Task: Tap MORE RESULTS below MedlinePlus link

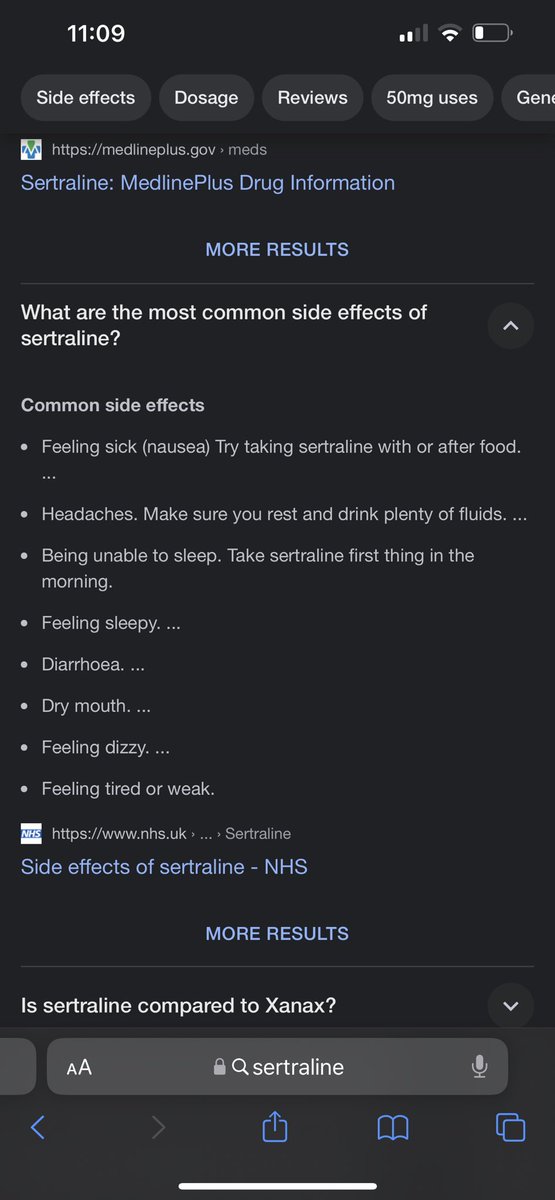Action: coord(277,250)
